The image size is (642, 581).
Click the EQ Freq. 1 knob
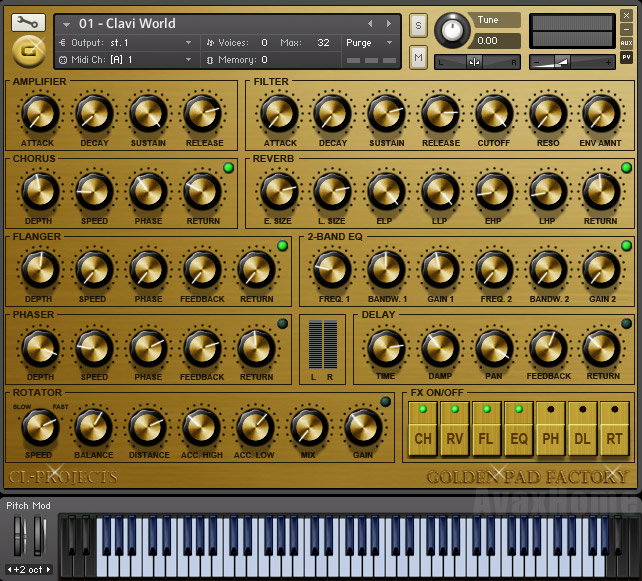click(x=332, y=269)
